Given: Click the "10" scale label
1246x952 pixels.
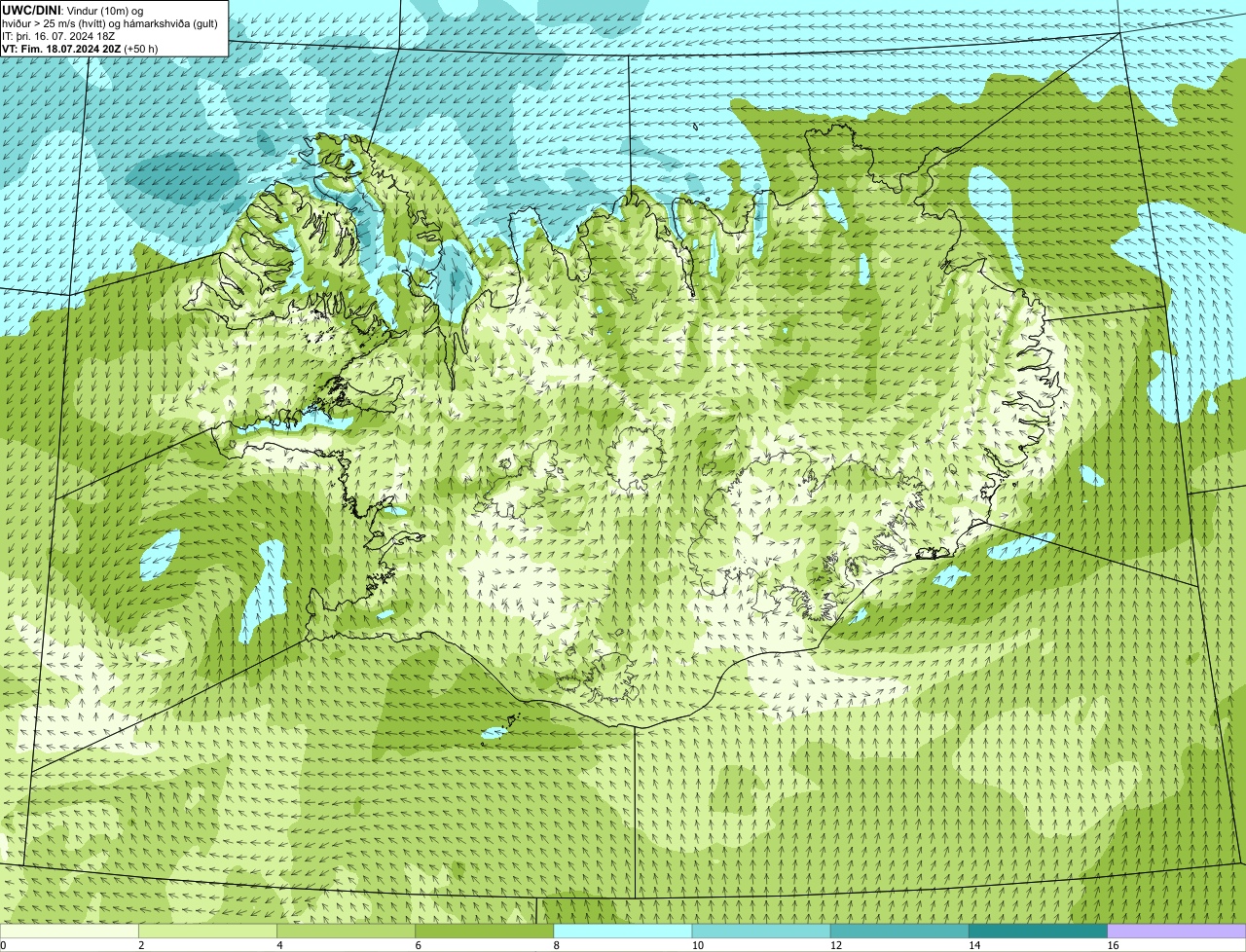Looking at the screenshot, I should coord(698,945).
